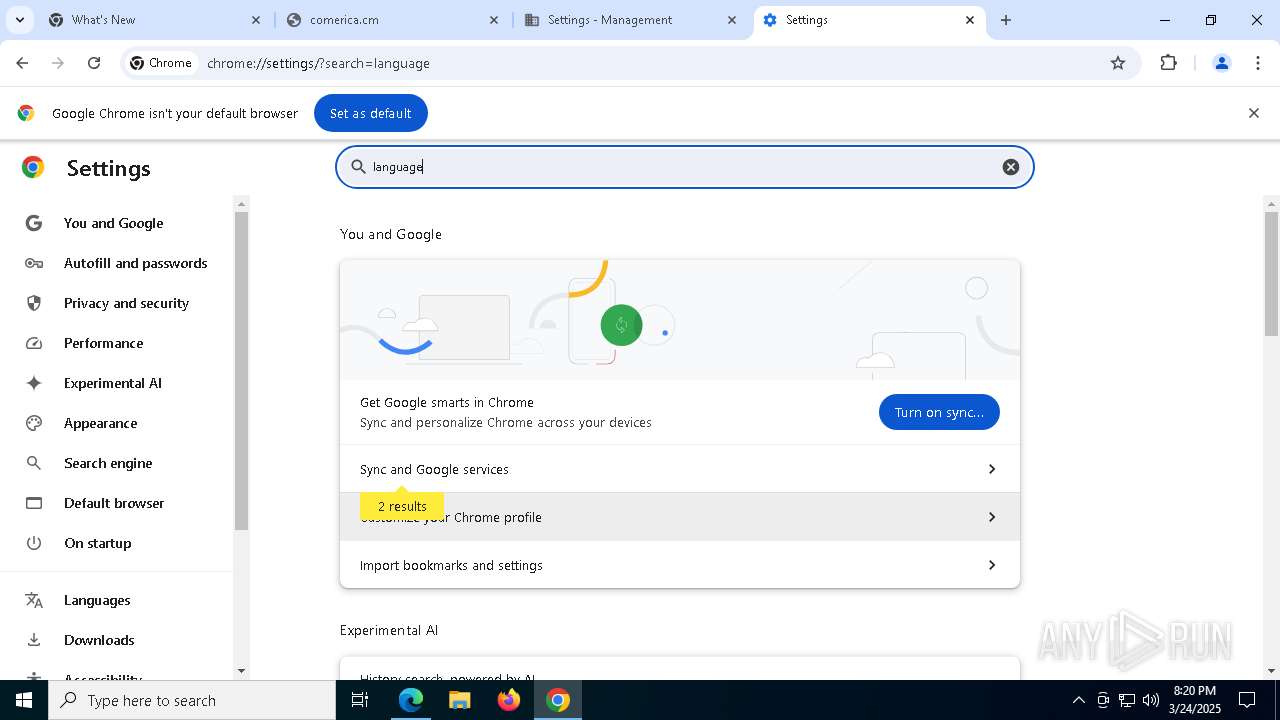Open Performance settings section

tap(104, 343)
